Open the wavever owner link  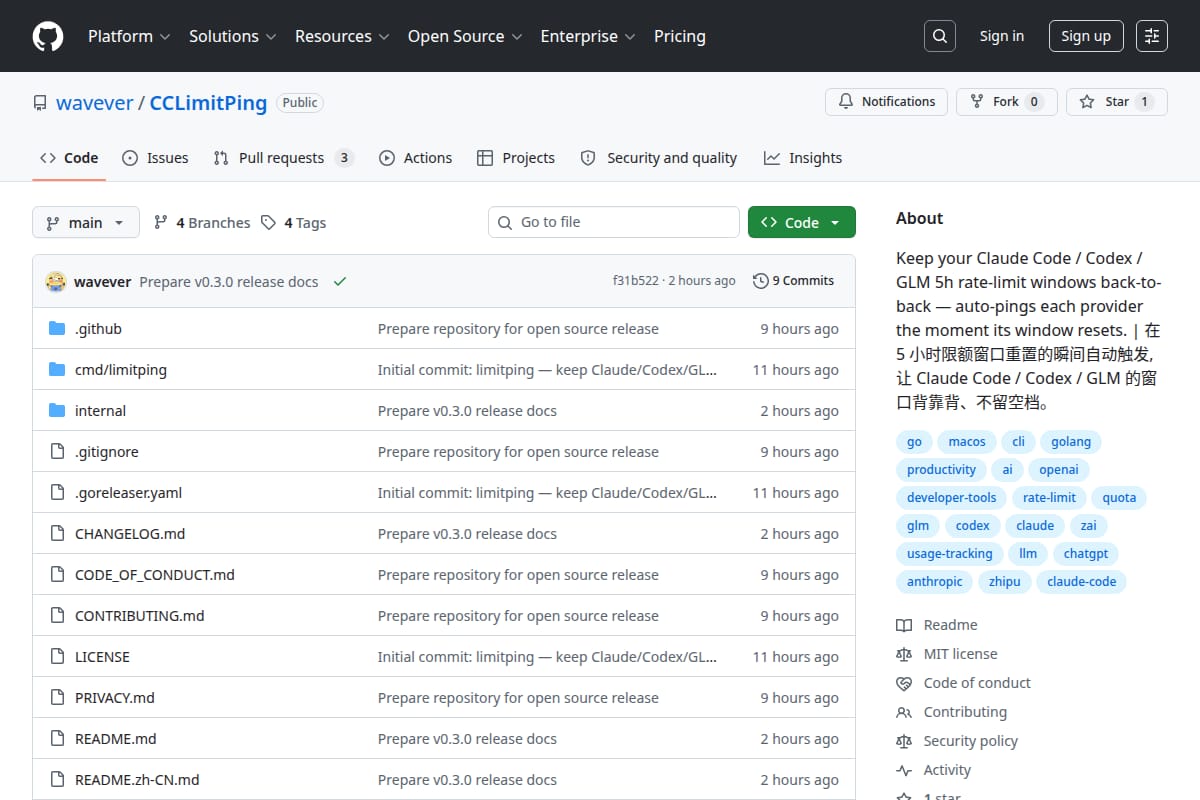click(95, 103)
